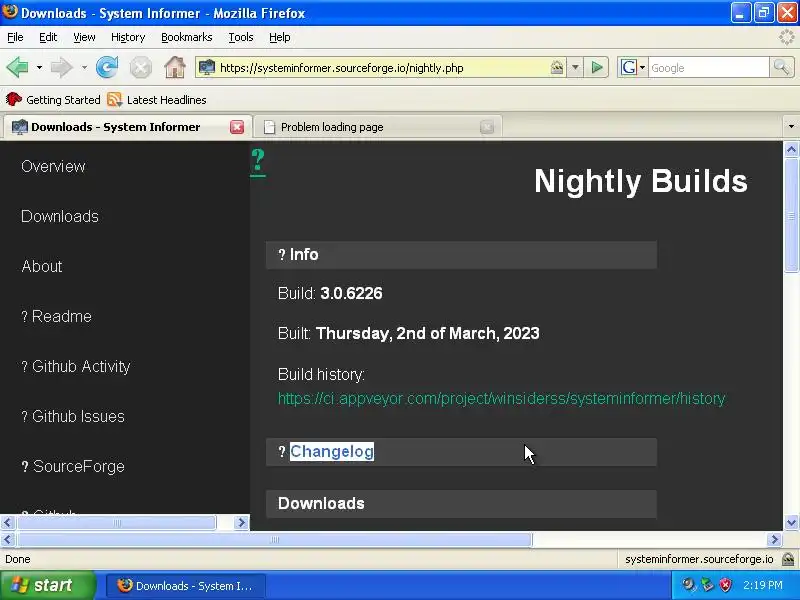This screenshot has height=600, width=800.
Task: Click the padlock icon in the address bar
Action: pyautogui.click(x=557, y=67)
